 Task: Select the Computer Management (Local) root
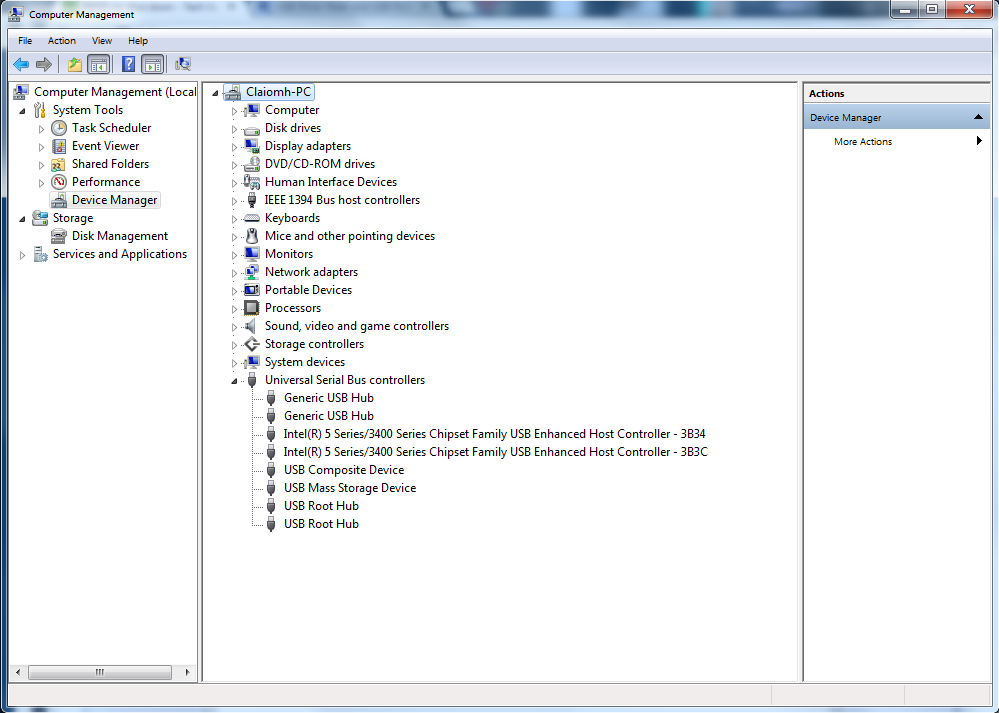click(x=115, y=92)
